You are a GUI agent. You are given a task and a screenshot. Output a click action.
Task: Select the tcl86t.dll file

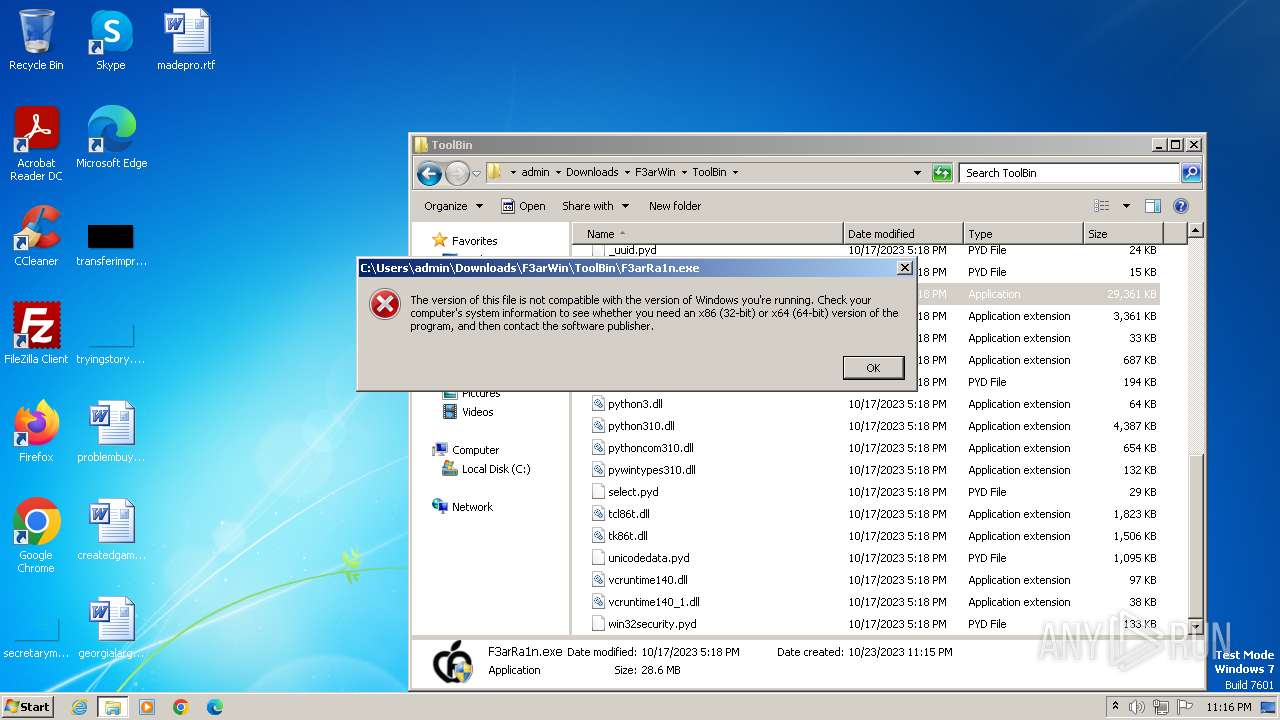(x=628, y=514)
